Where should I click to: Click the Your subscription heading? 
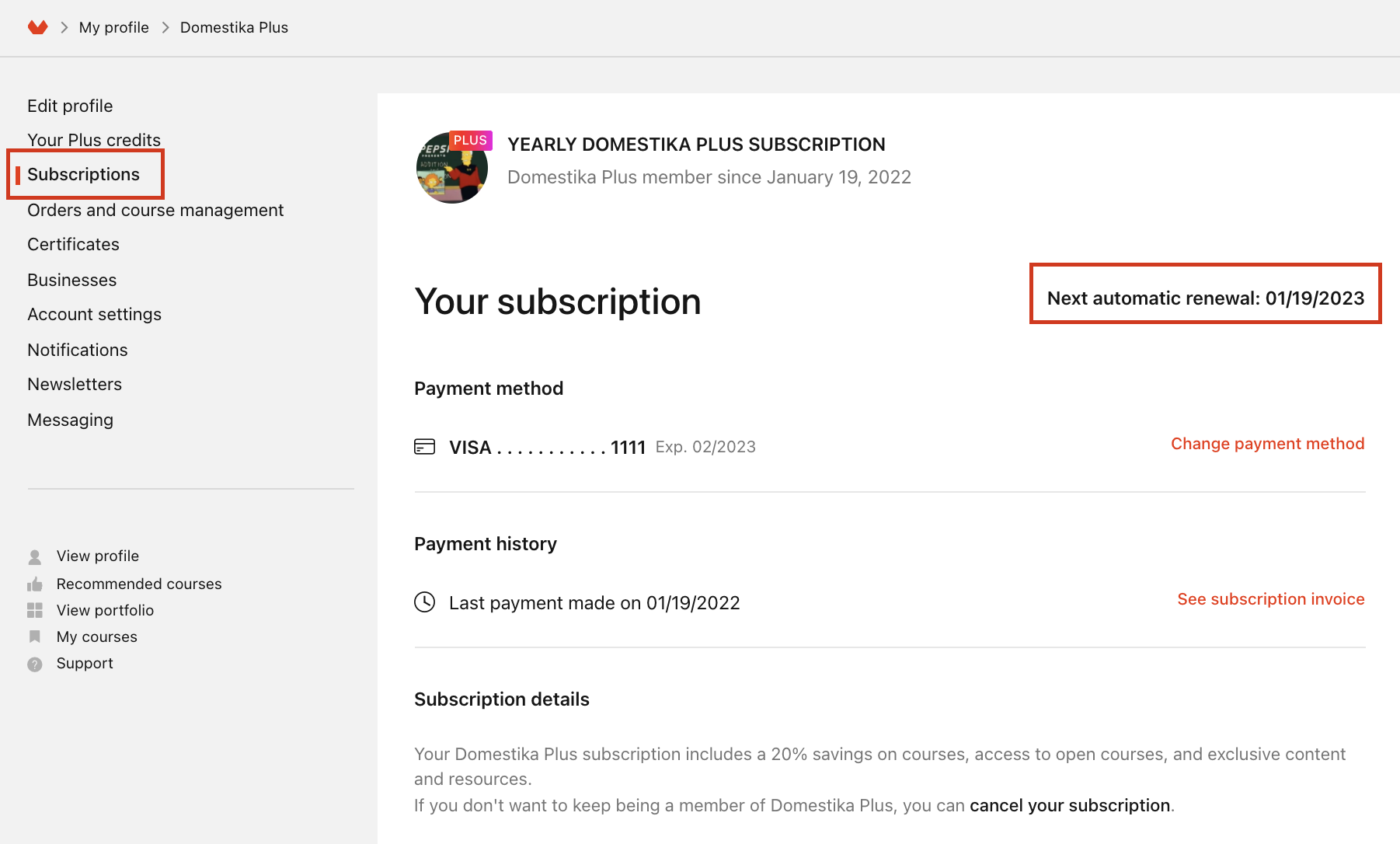point(558,302)
